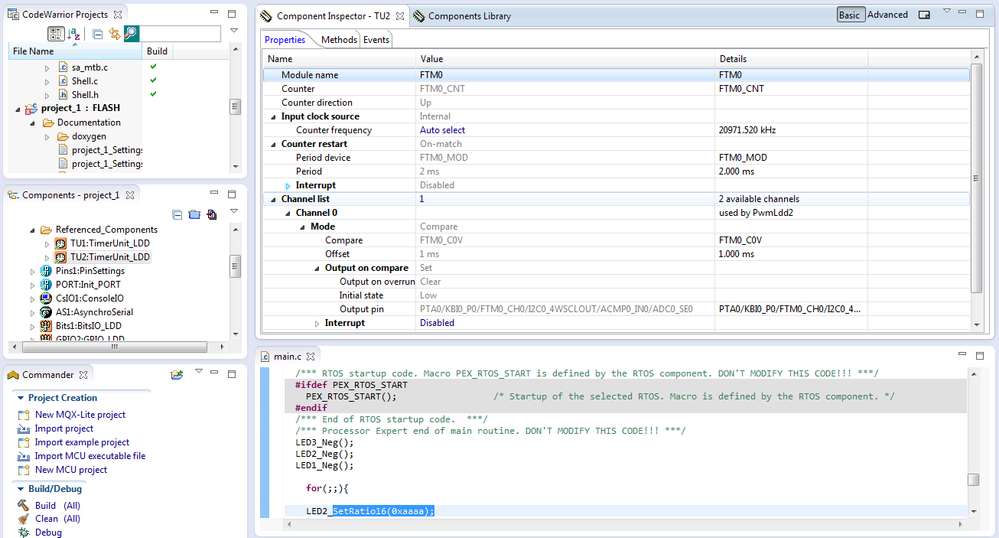This screenshot has height=538, width=999.
Task: Open the Methods tab
Action: 339,40
